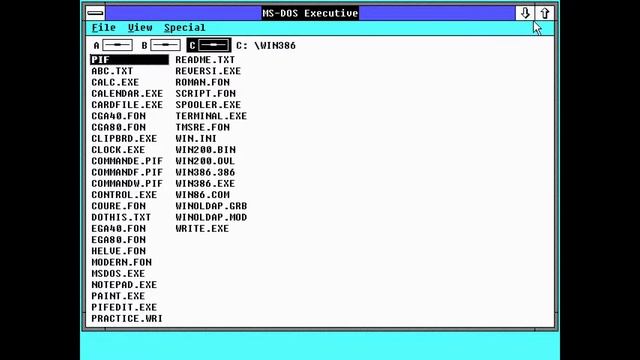Select REVERSI.EXE file
Image resolution: width=640 pixels, height=360 pixels.
(208, 71)
